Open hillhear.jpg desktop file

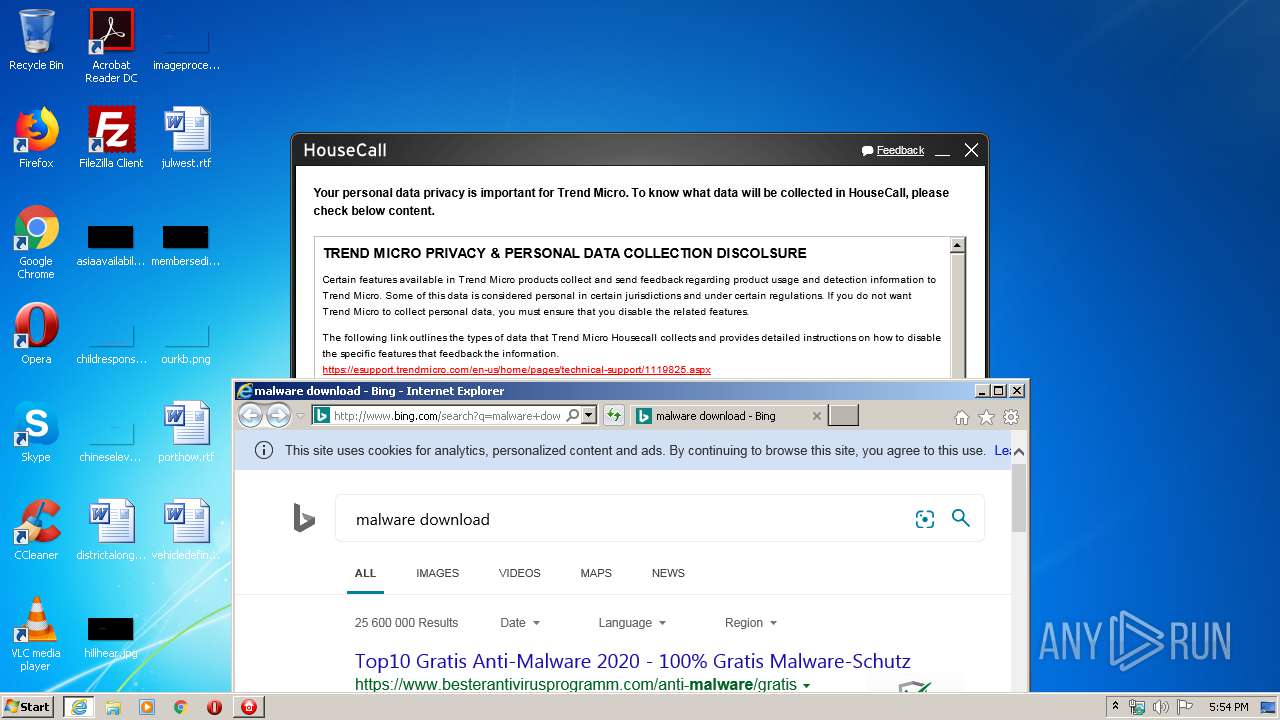pos(111,635)
